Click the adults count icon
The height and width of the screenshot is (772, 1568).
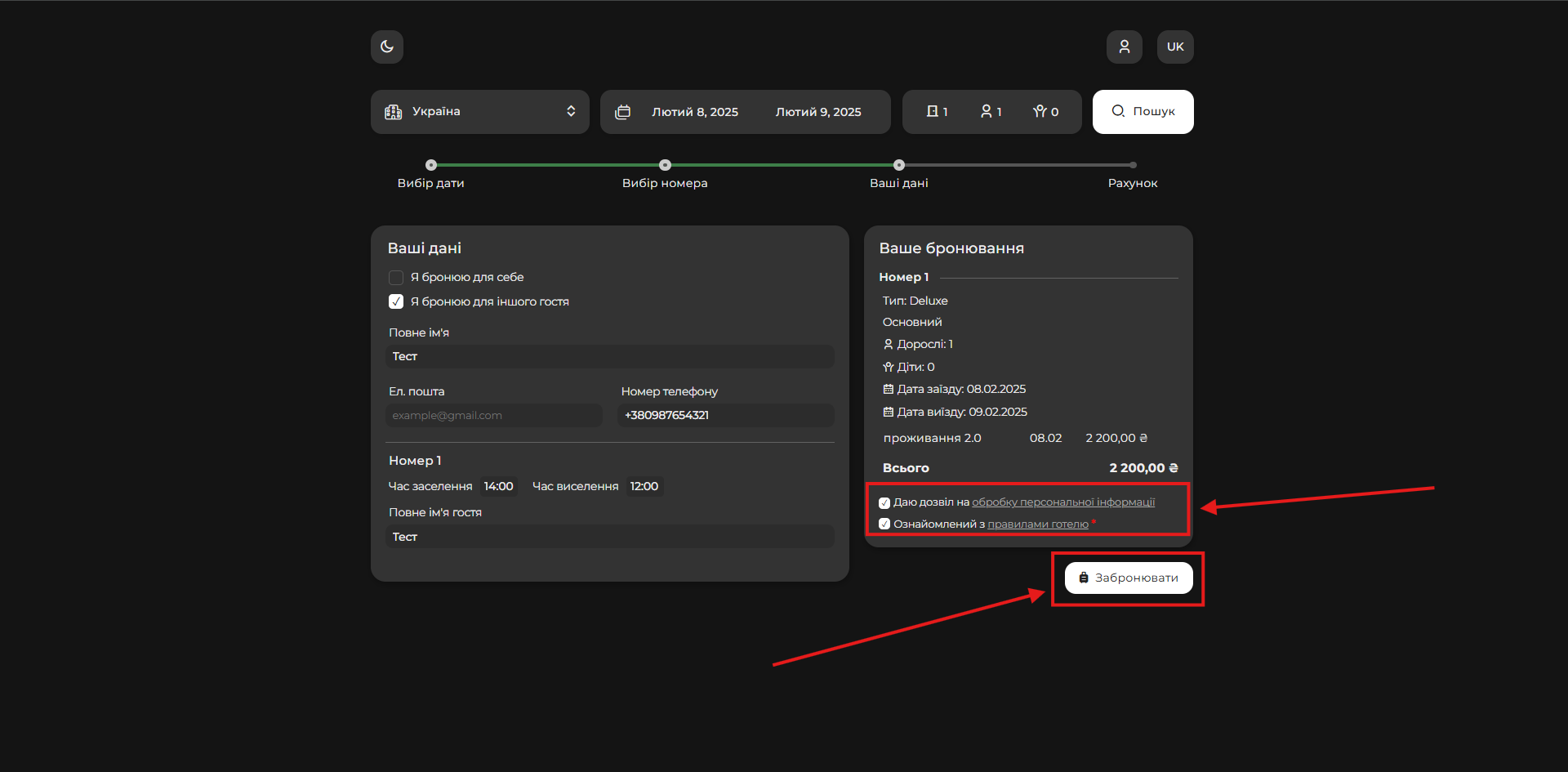987,111
